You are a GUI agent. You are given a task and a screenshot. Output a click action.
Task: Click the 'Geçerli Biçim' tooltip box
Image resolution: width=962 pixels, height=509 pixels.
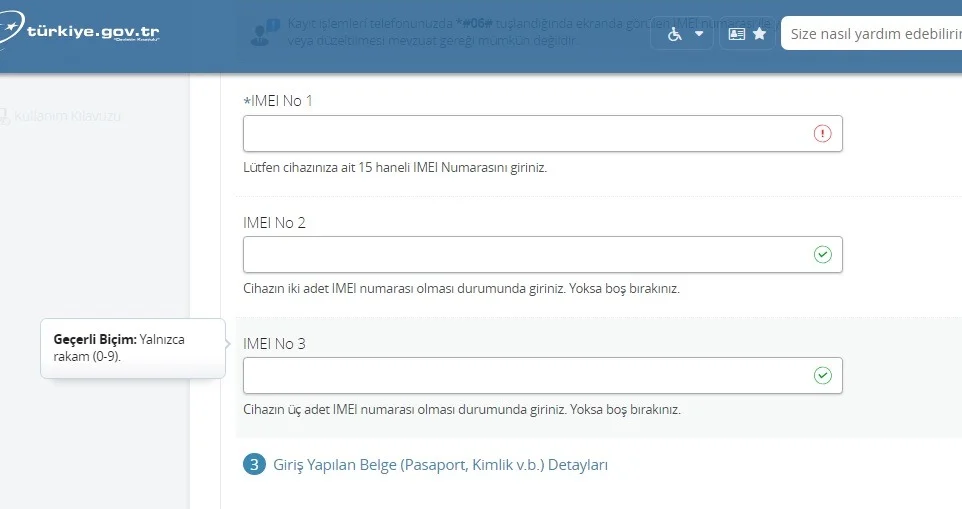(132, 348)
